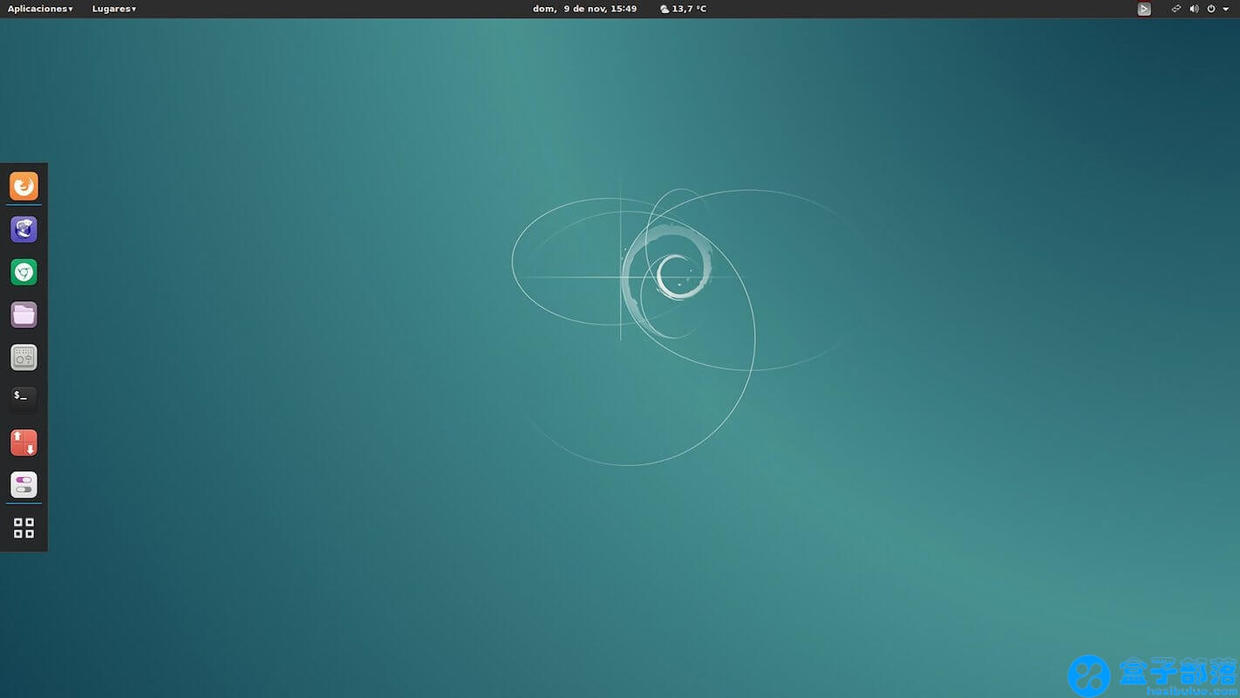Click the 13,7 °C weather indicator

(x=684, y=9)
